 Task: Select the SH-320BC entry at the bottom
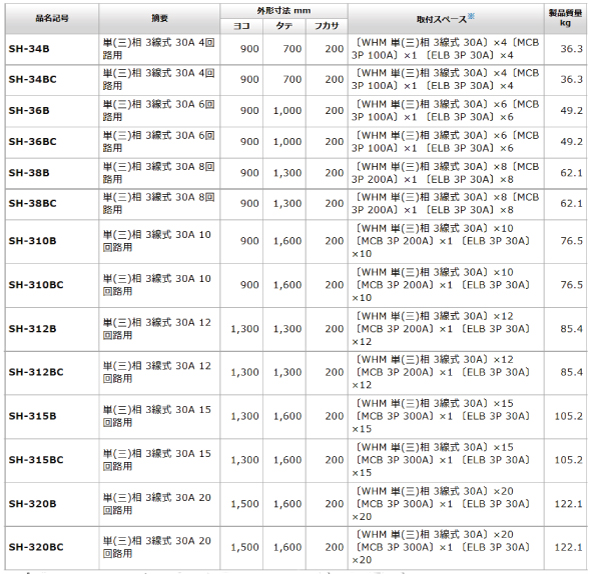tap(36, 547)
